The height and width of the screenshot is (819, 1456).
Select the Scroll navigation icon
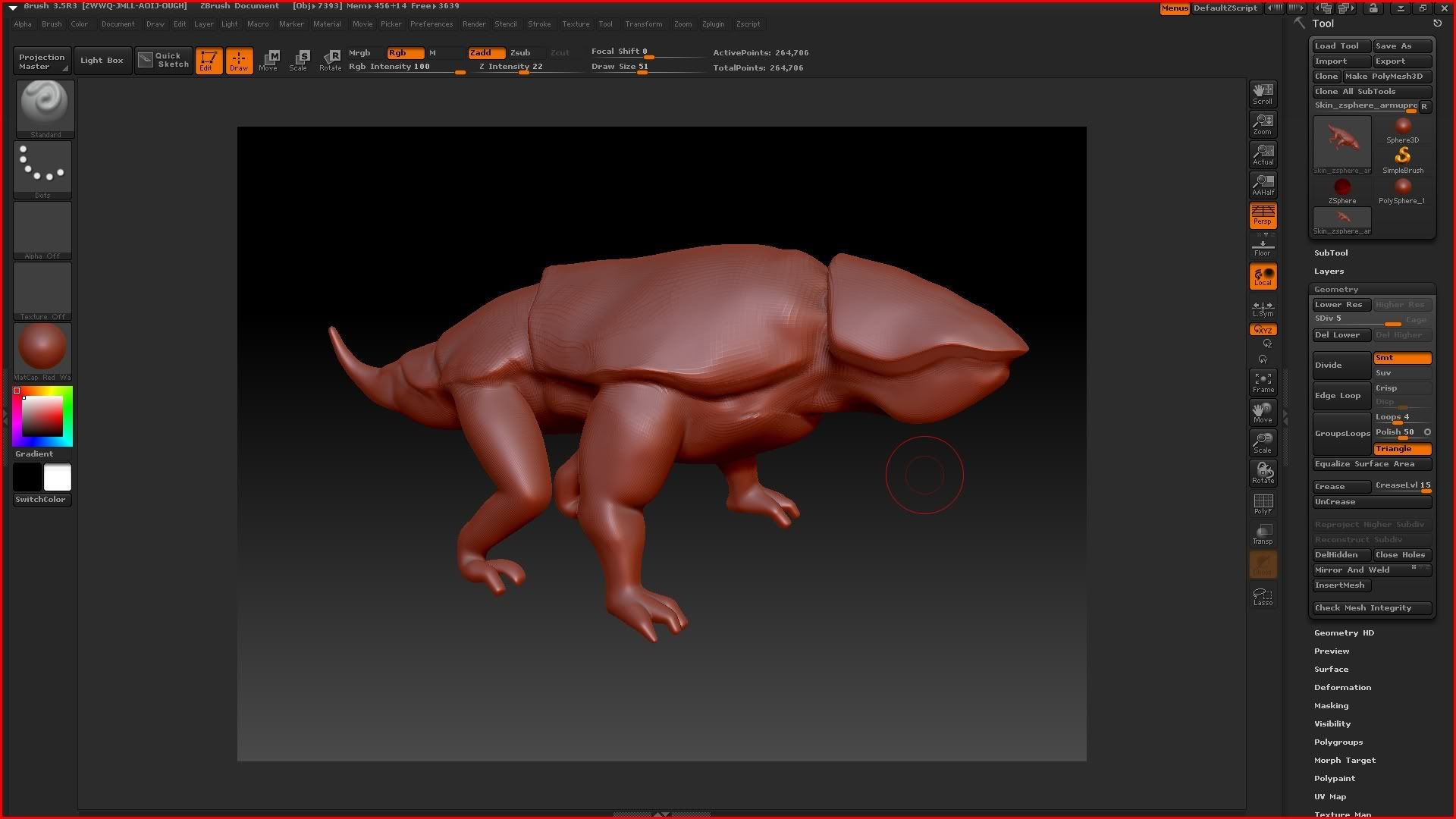coord(1263,93)
